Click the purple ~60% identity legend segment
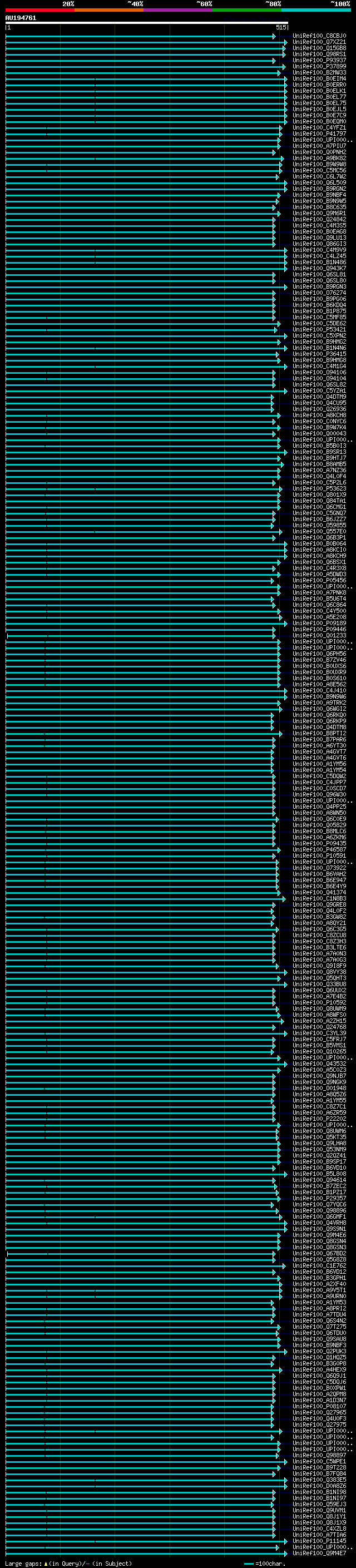Image resolution: width=356 pixels, height=1568 pixels. 179,10
